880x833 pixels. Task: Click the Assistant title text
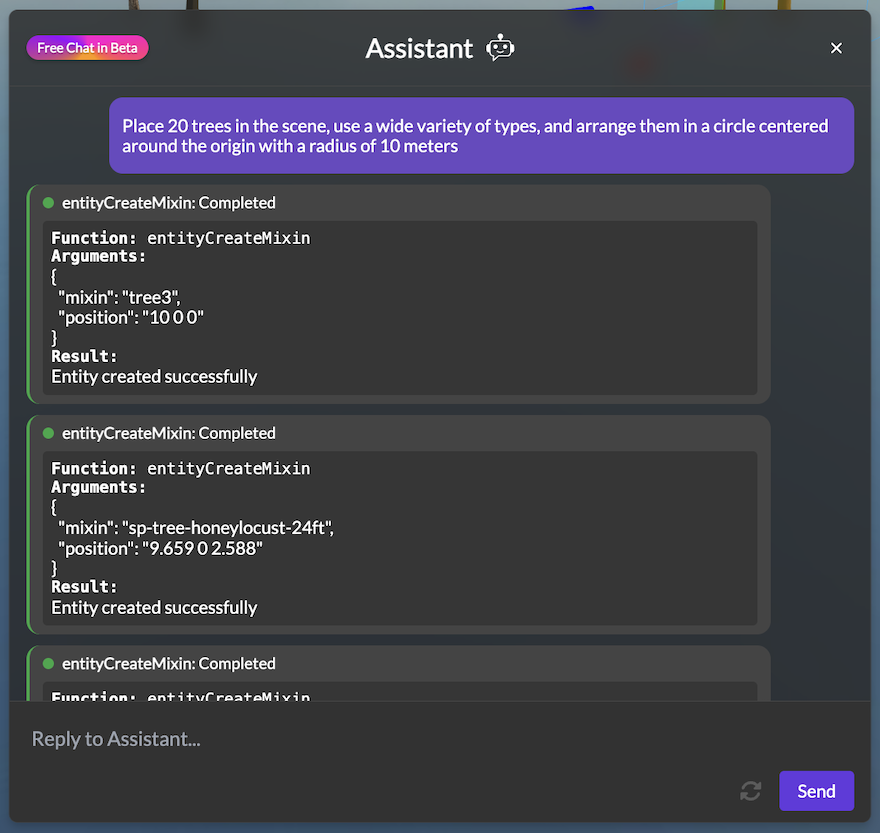(x=419, y=48)
